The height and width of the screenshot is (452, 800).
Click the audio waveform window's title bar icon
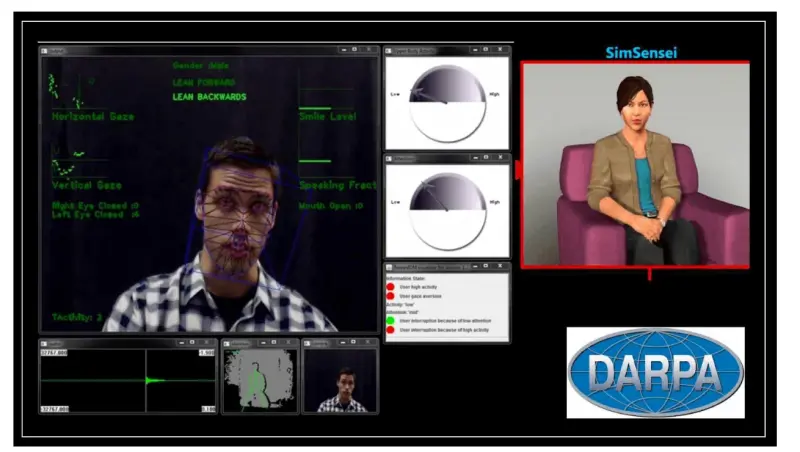click(44, 343)
